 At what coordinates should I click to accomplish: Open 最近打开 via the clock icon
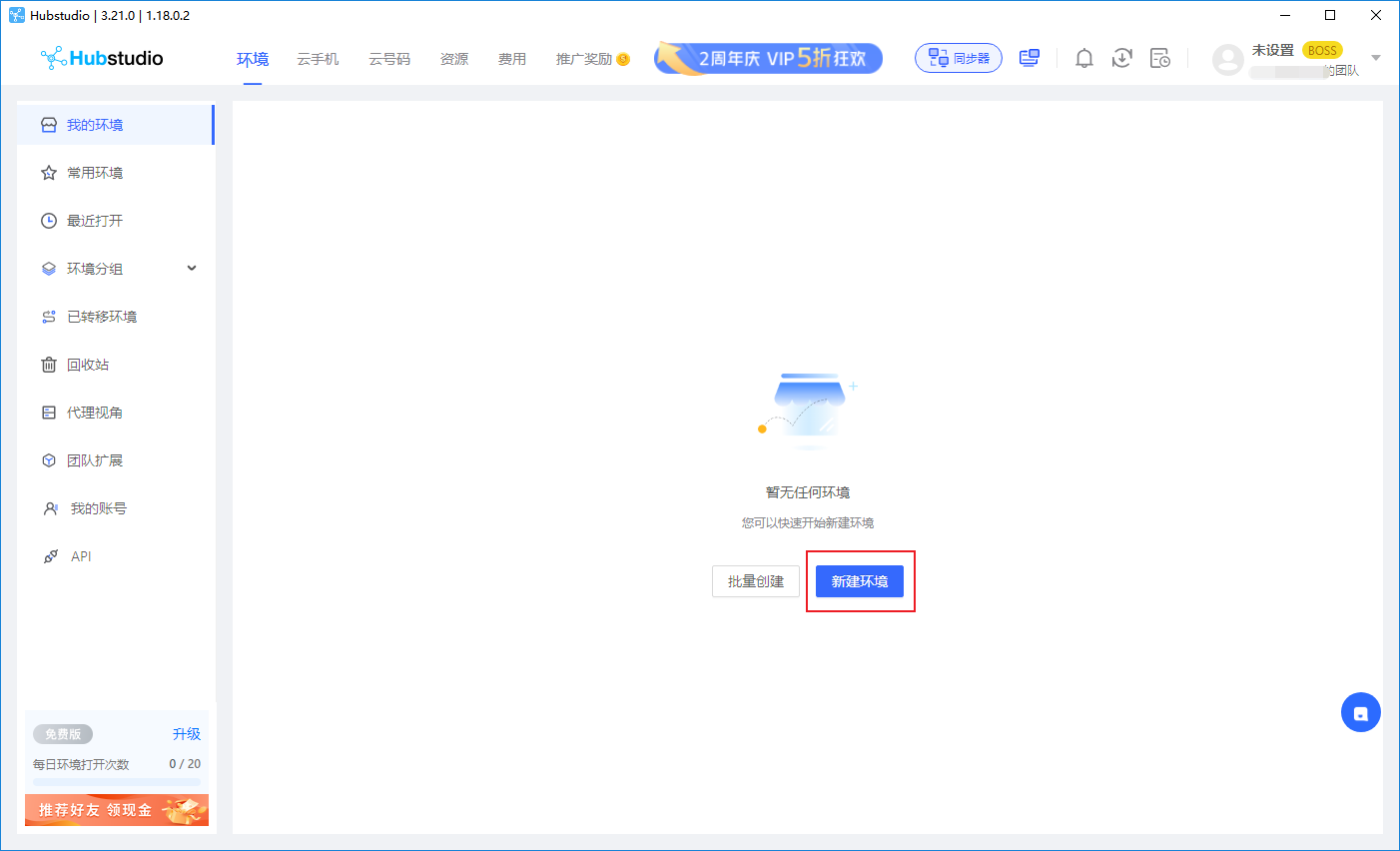(x=49, y=220)
